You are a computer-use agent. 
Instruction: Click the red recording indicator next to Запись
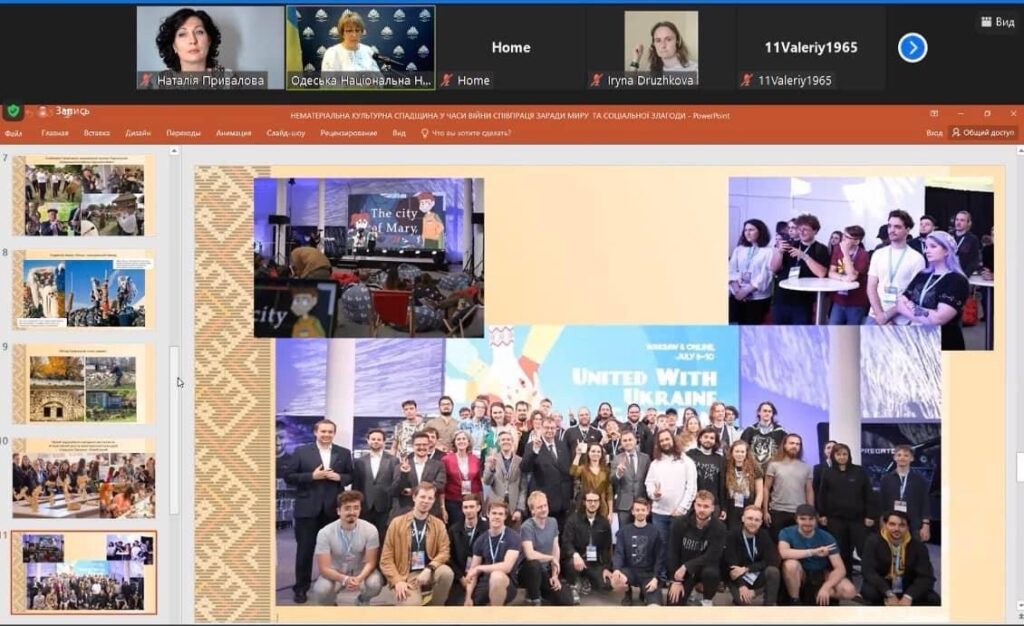point(43,112)
